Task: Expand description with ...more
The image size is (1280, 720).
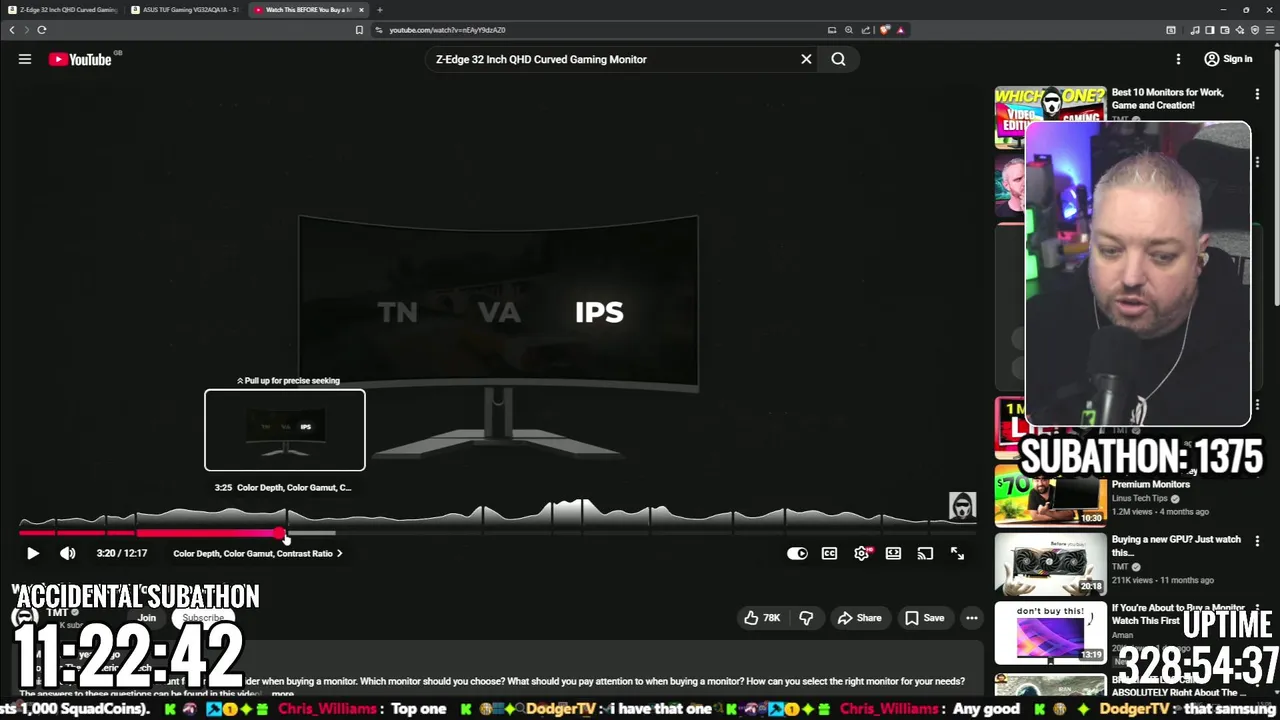Action: (282, 693)
